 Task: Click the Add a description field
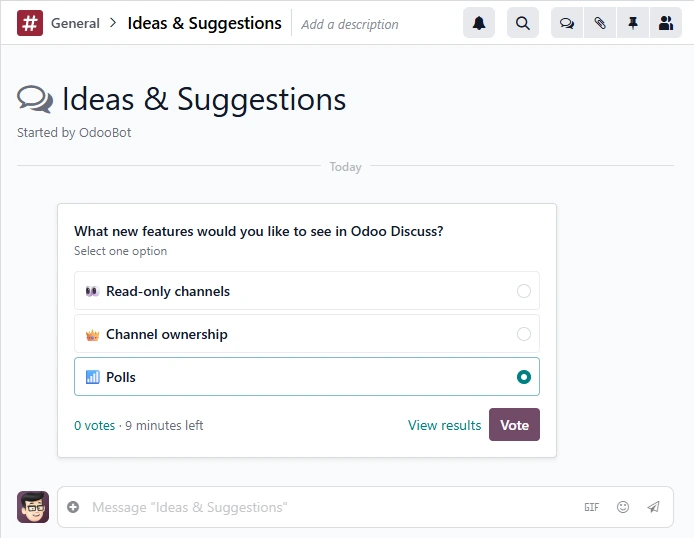coord(350,24)
